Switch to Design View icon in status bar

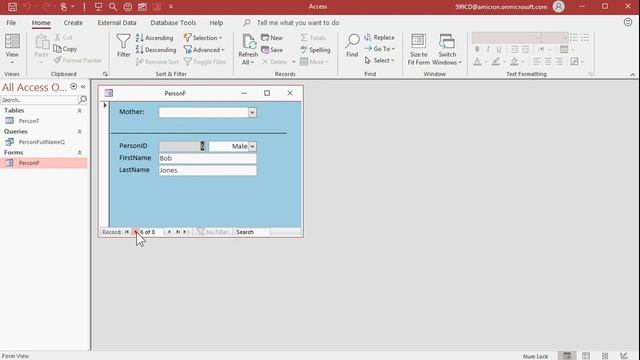click(x=624, y=356)
